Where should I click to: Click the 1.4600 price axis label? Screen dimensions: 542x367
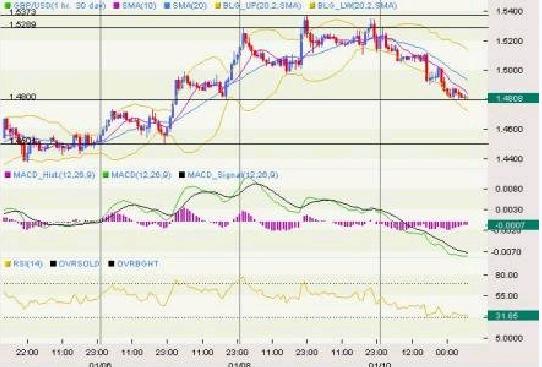pos(510,129)
